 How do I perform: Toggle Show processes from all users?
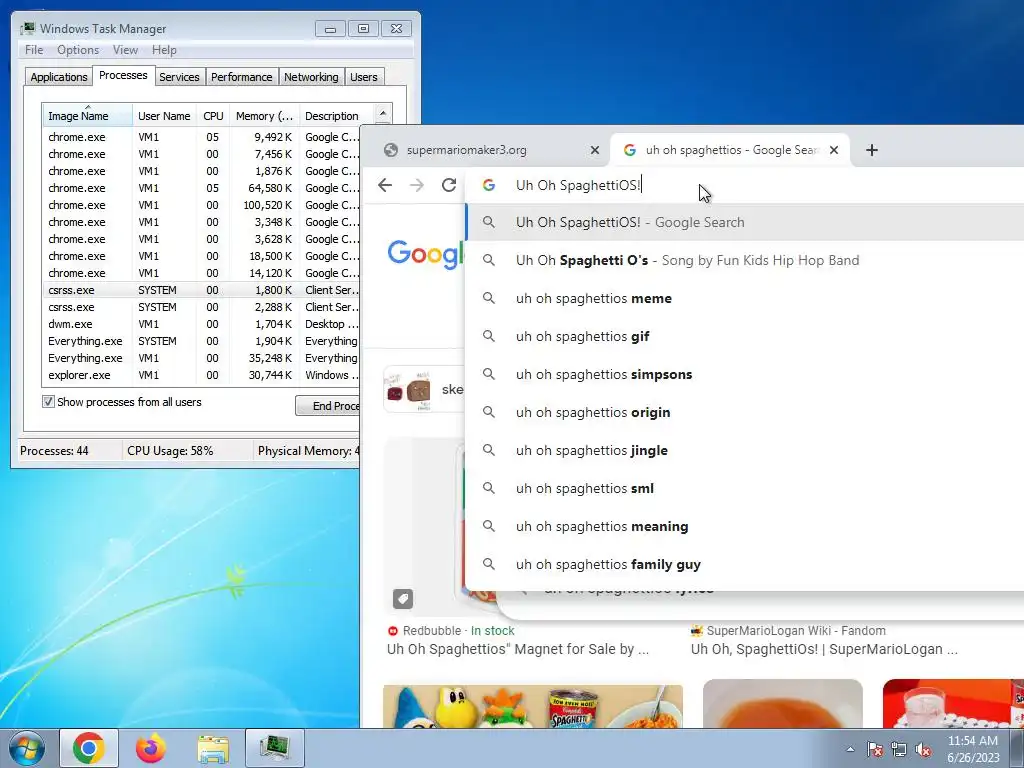[x=48, y=402]
